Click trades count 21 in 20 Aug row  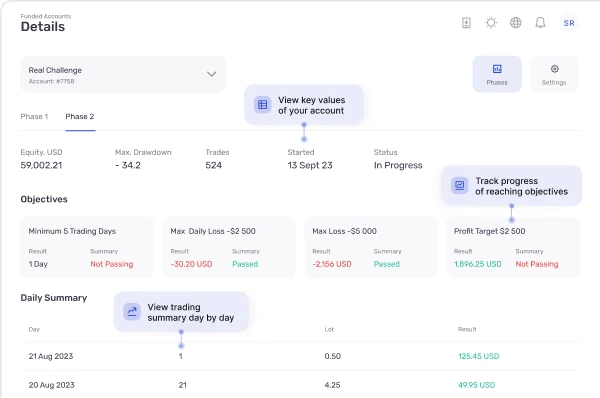(183, 385)
